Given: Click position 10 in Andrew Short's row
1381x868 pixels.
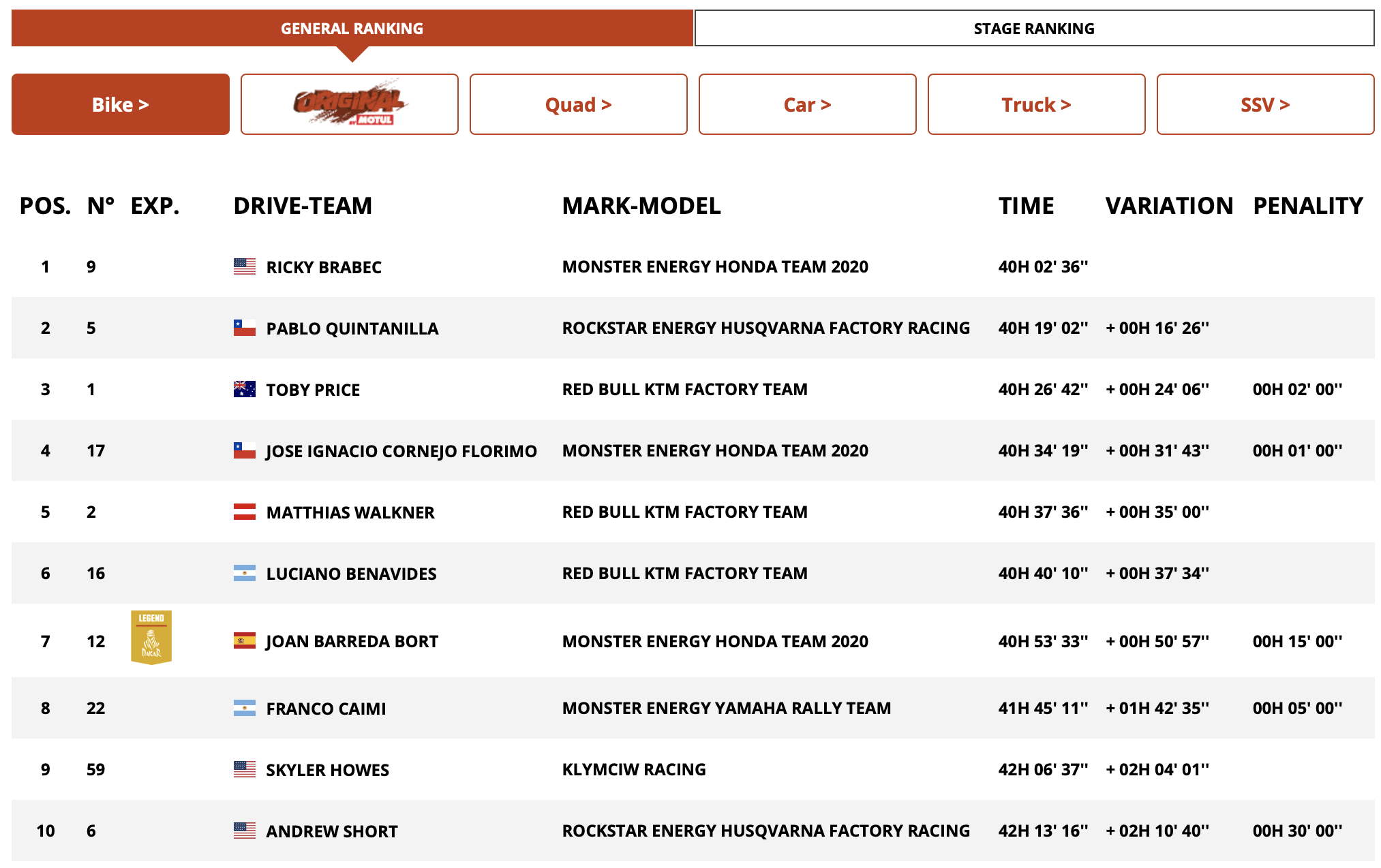Looking at the screenshot, I should point(46,831).
